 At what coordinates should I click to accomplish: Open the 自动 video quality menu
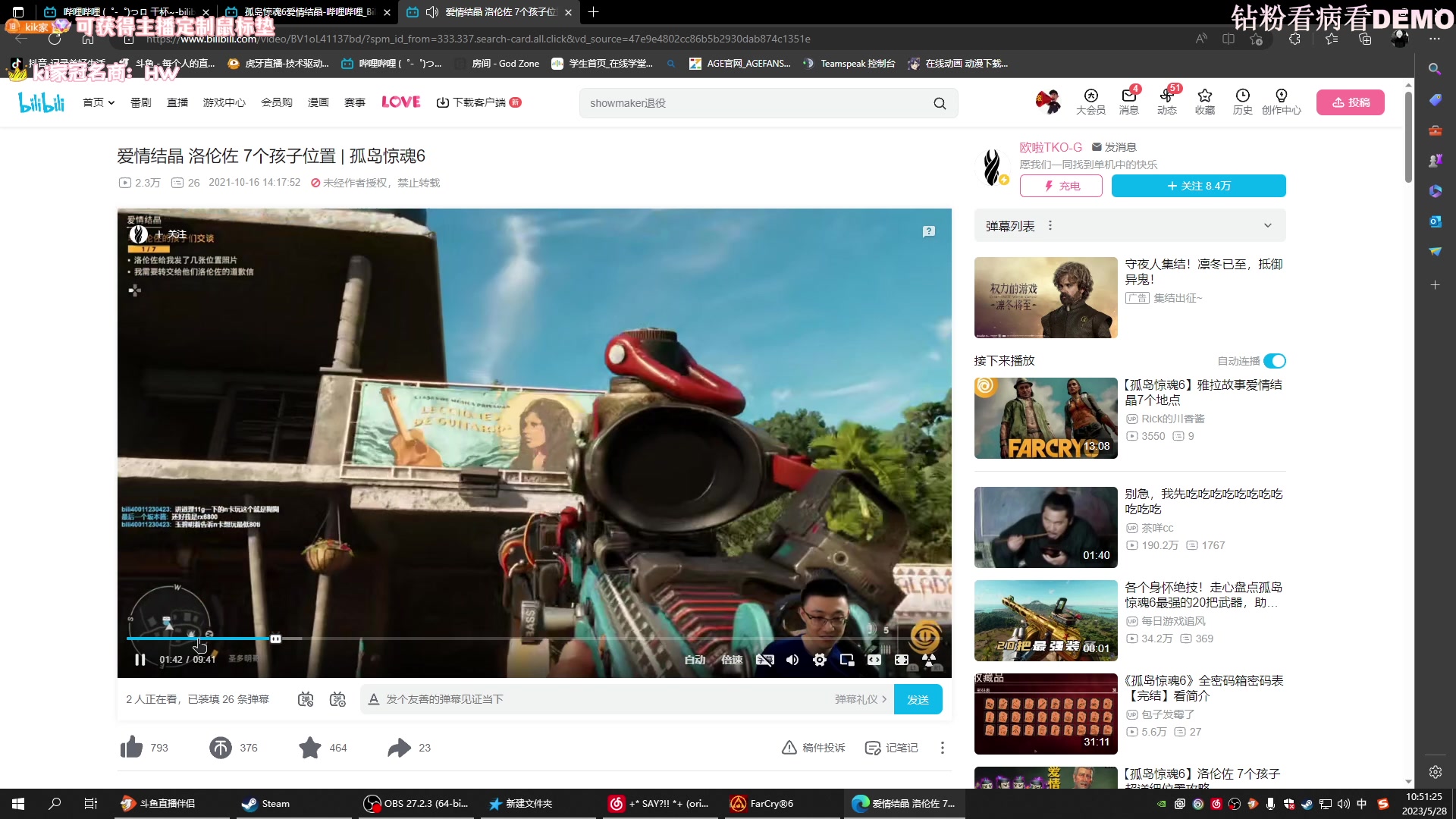coord(695,660)
